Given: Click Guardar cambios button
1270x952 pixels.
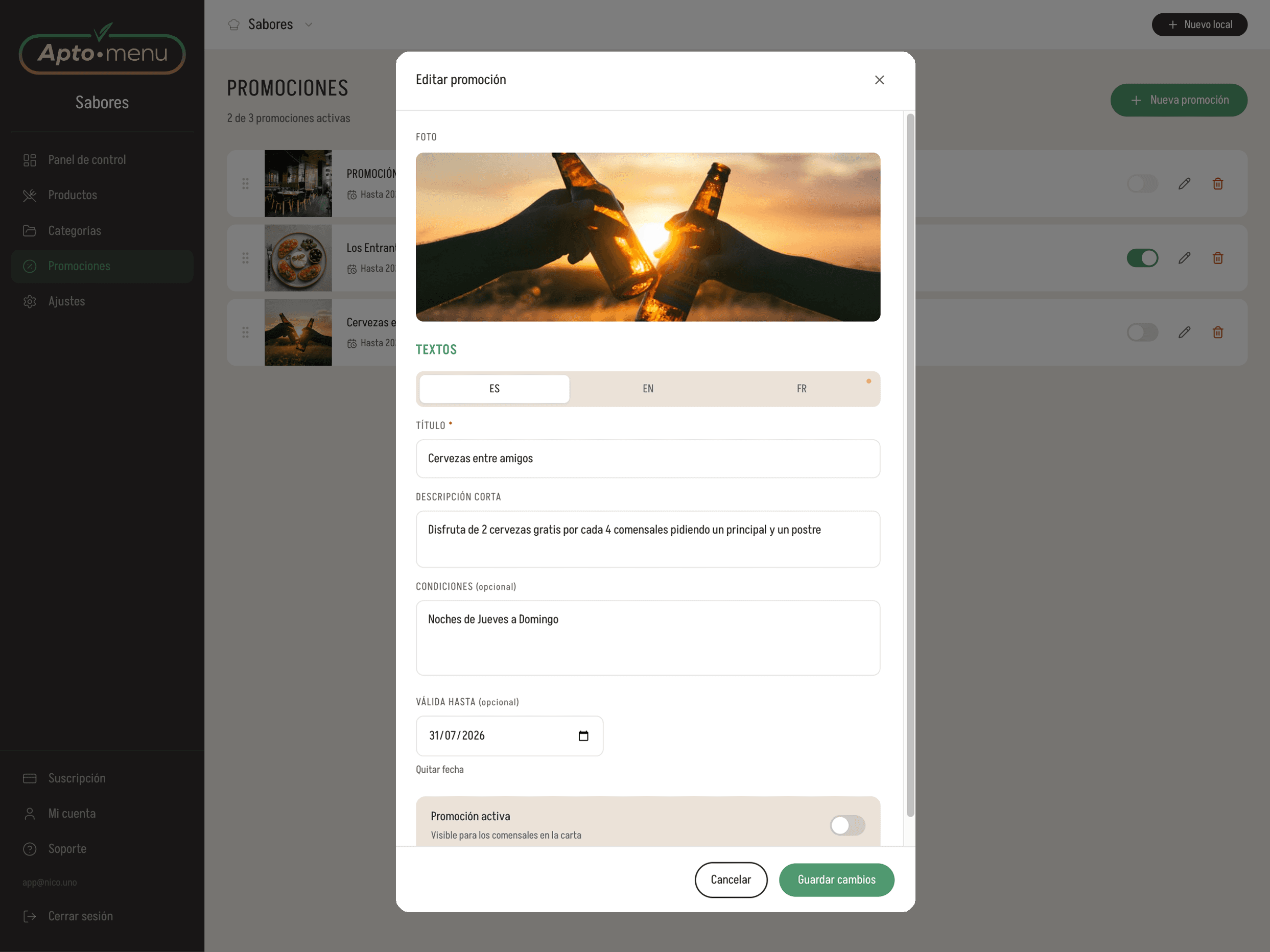Looking at the screenshot, I should (x=836, y=879).
